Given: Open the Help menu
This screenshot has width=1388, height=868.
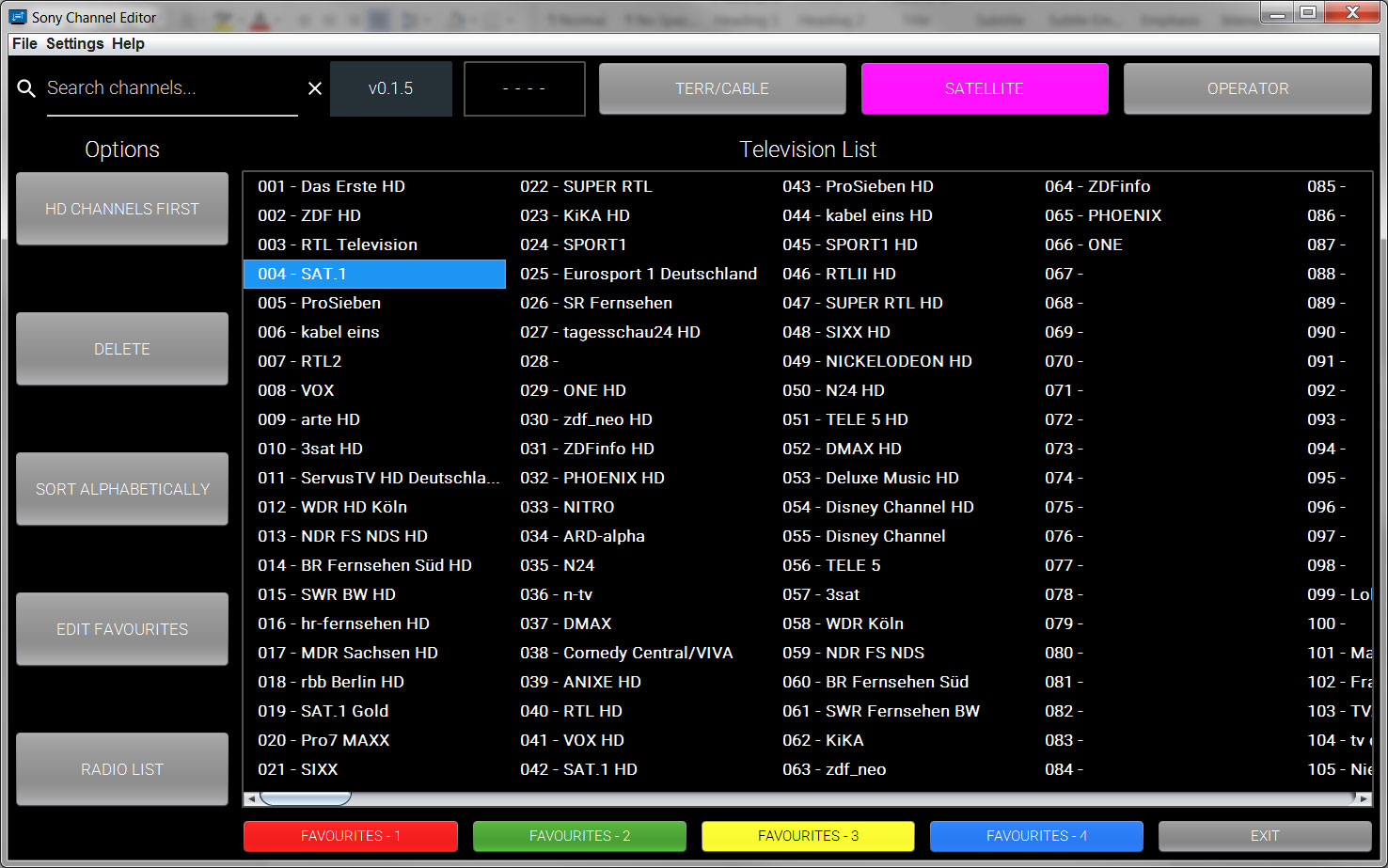Looking at the screenshot, I should coord(128,43).
